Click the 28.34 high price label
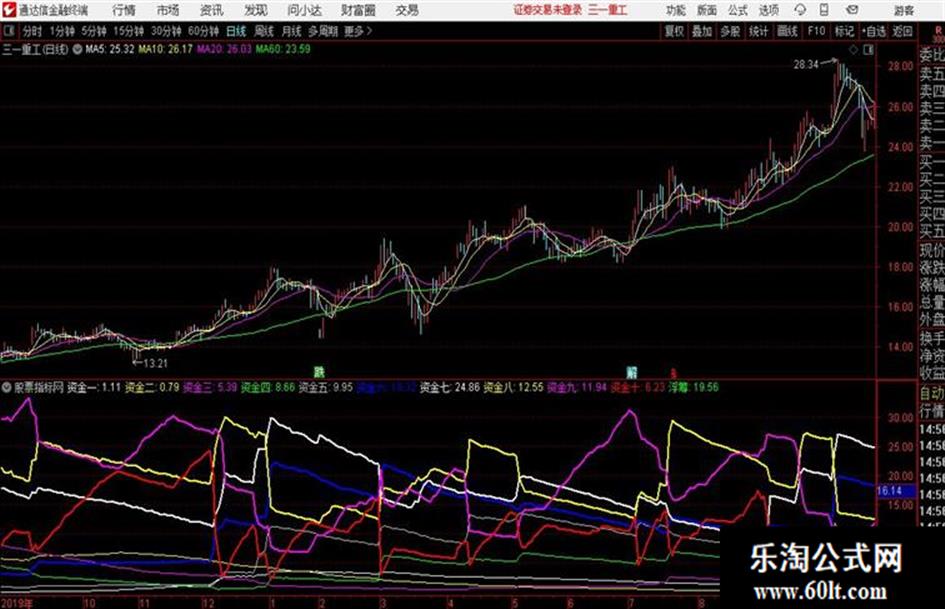This screenshot has width=945, height=609. (806, 65)
